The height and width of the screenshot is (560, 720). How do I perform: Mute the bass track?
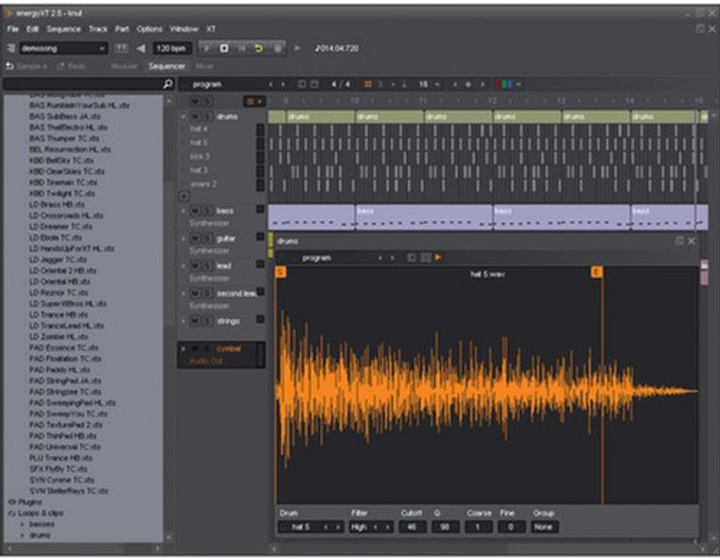click(195, 211)
